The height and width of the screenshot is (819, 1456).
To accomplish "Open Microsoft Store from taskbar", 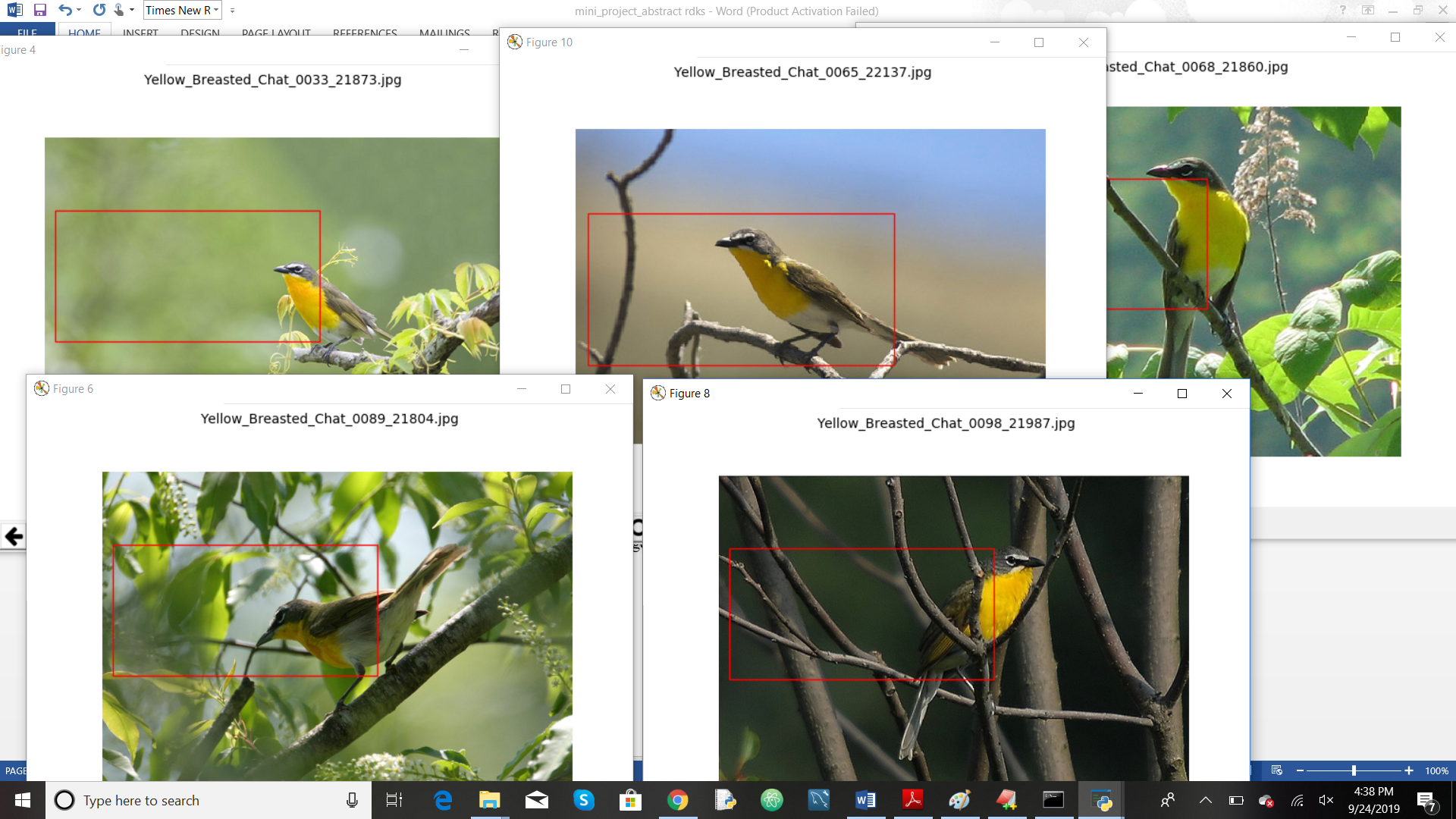I will coord(631,800).
